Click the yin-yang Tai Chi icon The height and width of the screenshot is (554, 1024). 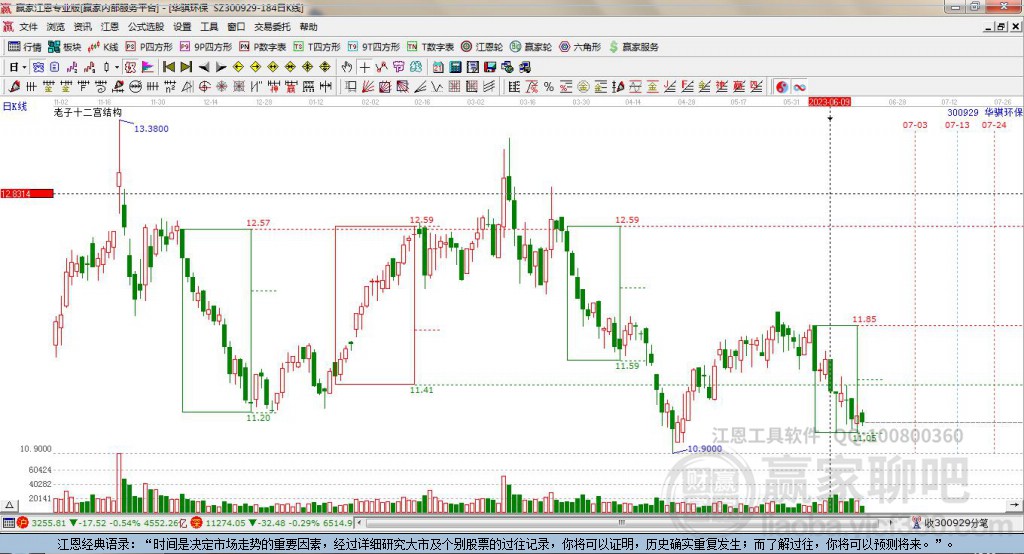(782, 86)
